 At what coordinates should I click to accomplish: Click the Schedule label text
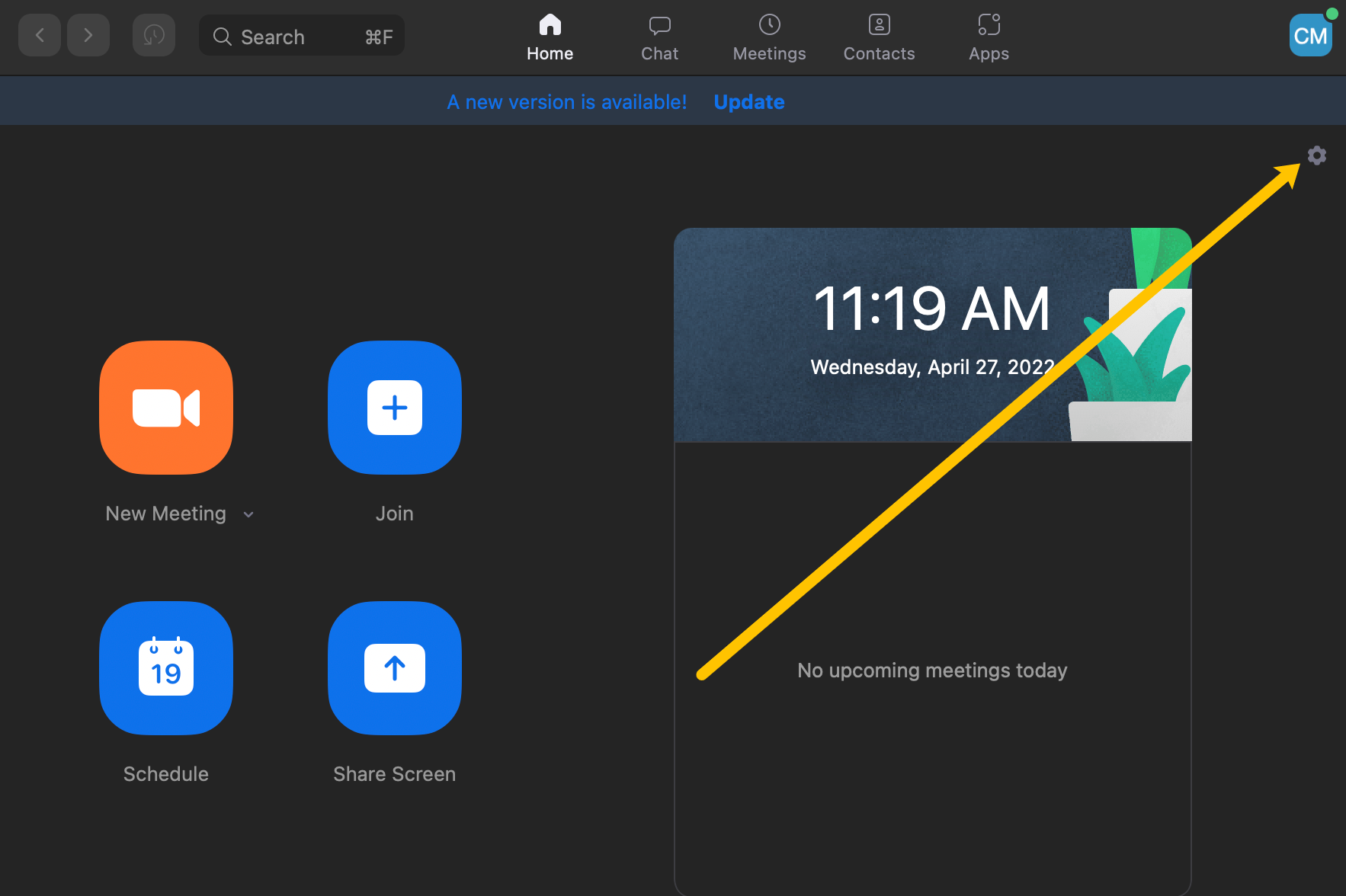click(x=166, y=774)
